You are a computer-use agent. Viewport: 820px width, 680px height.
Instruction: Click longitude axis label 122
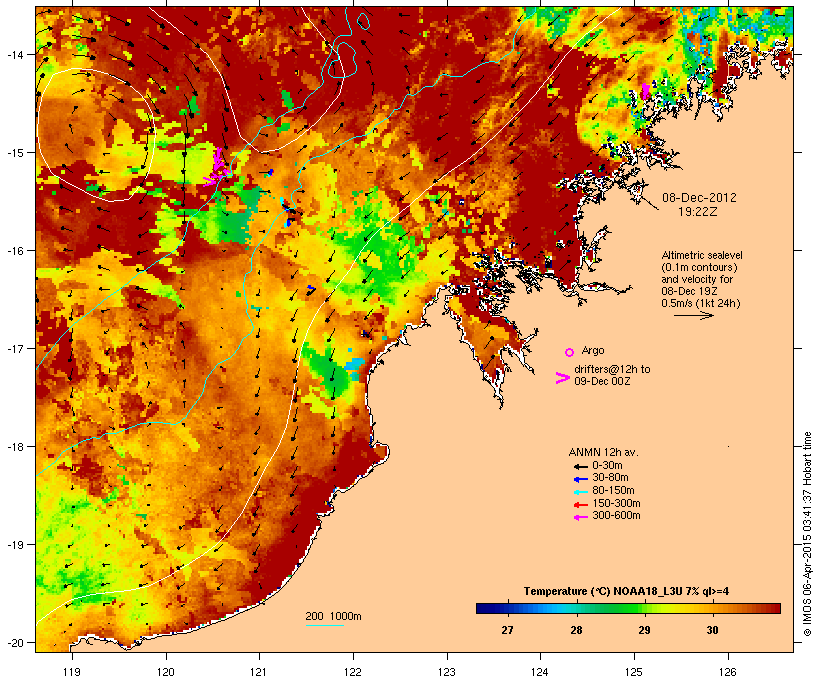tap(353, 672)
